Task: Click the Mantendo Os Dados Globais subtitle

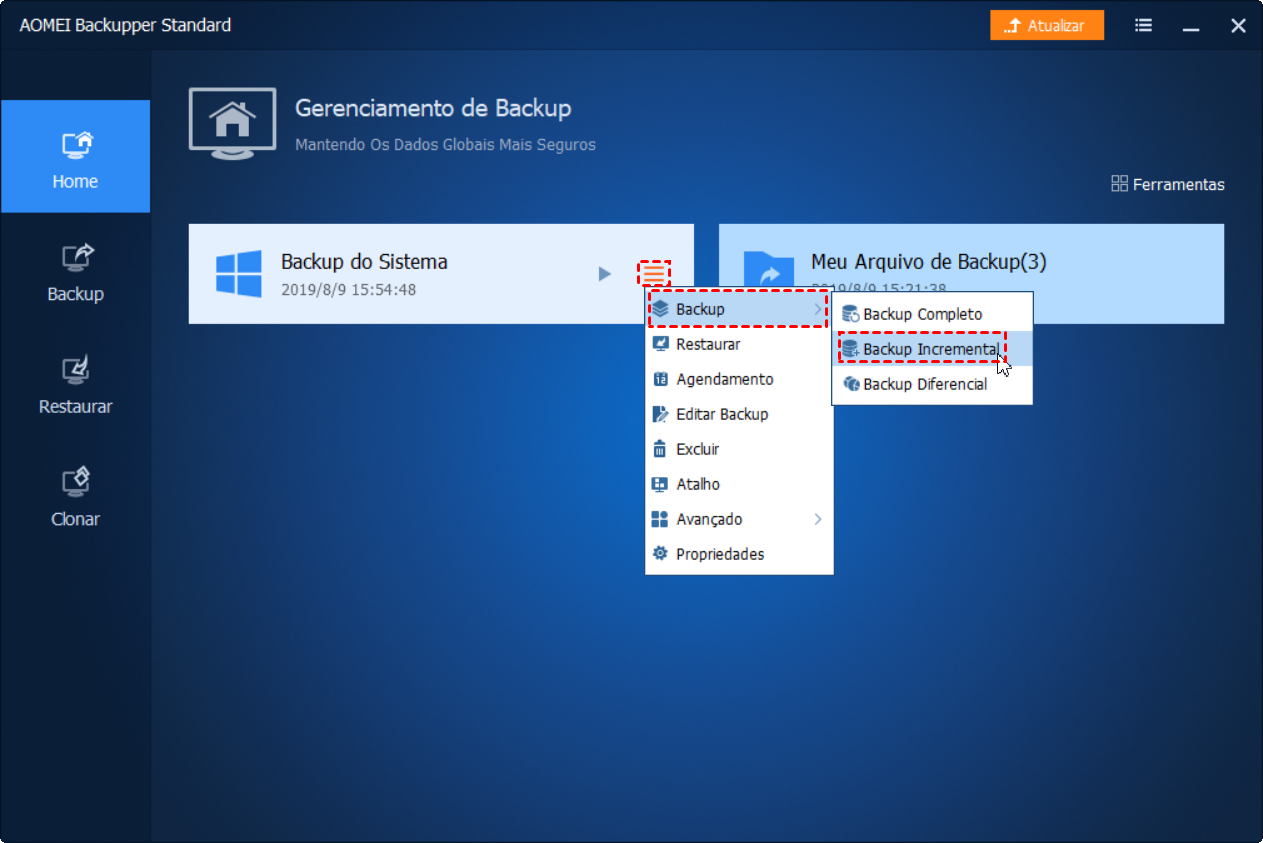Action: coord(445,145)
